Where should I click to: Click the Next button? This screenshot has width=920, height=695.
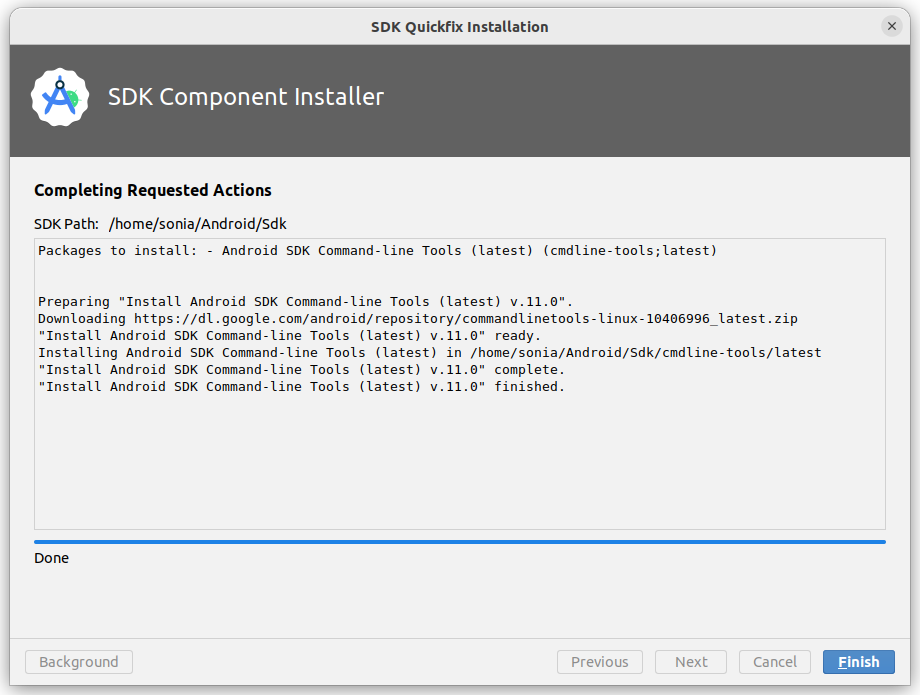click(x=691, y=662)
